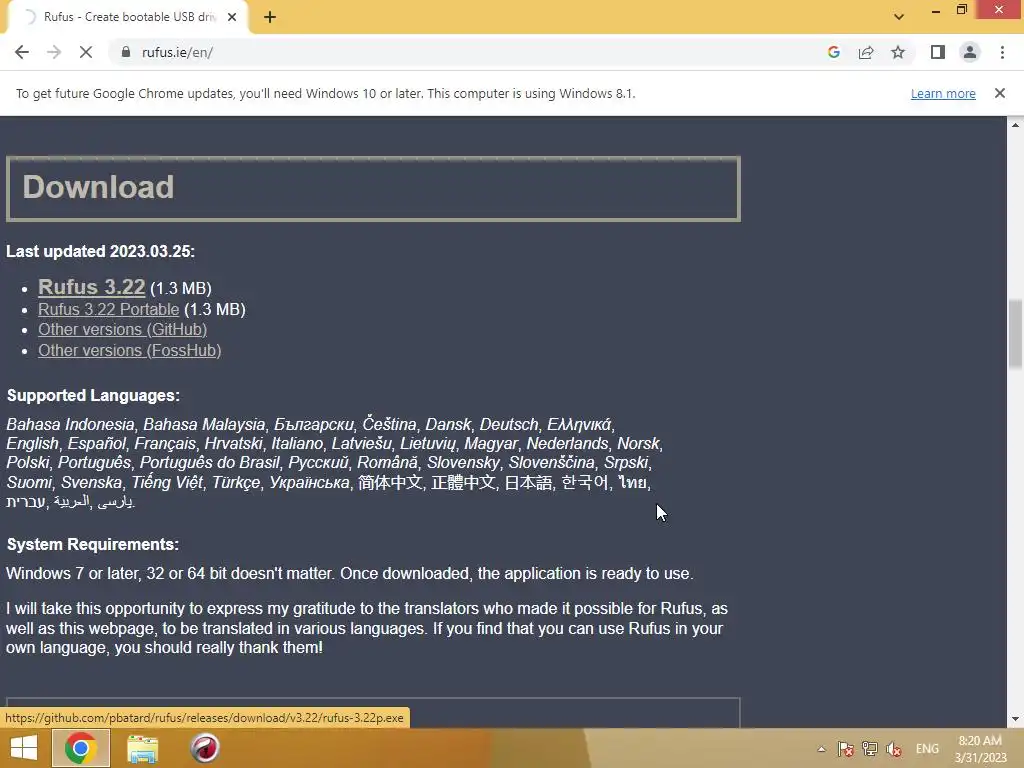This screenshot has width=1024, height=768.
Task: Click the GitHub URL in status bar
Action: tap(204, 718)
